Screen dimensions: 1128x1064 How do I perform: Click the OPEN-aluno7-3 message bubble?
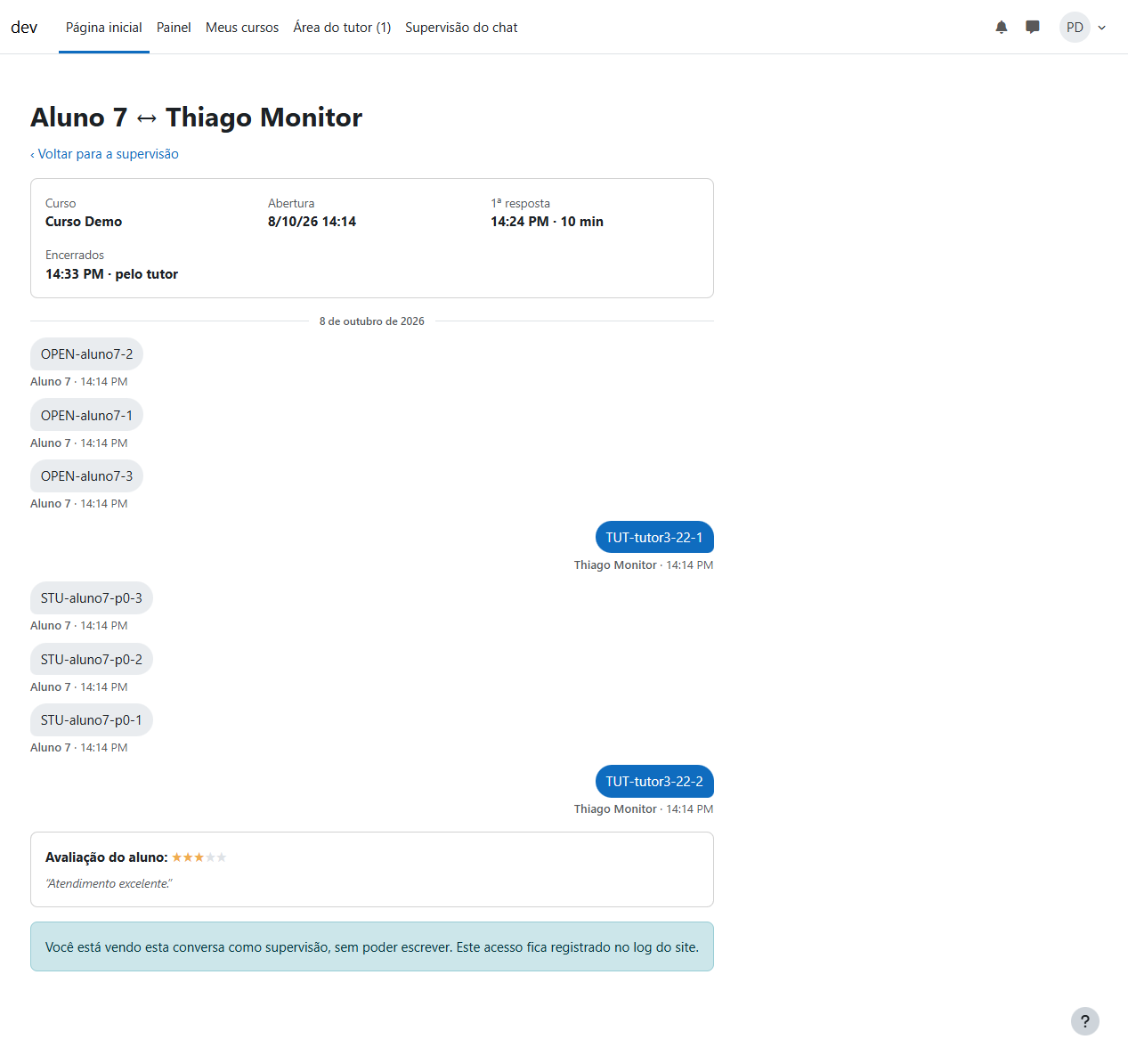pyautogui.click(x=86, y=476)
